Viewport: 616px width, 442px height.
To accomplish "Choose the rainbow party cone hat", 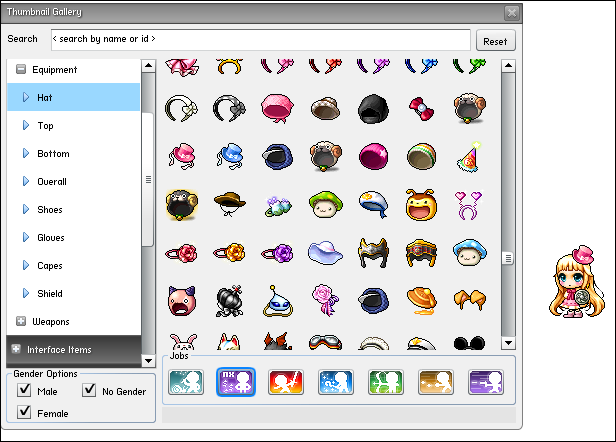I will (469, 157).
